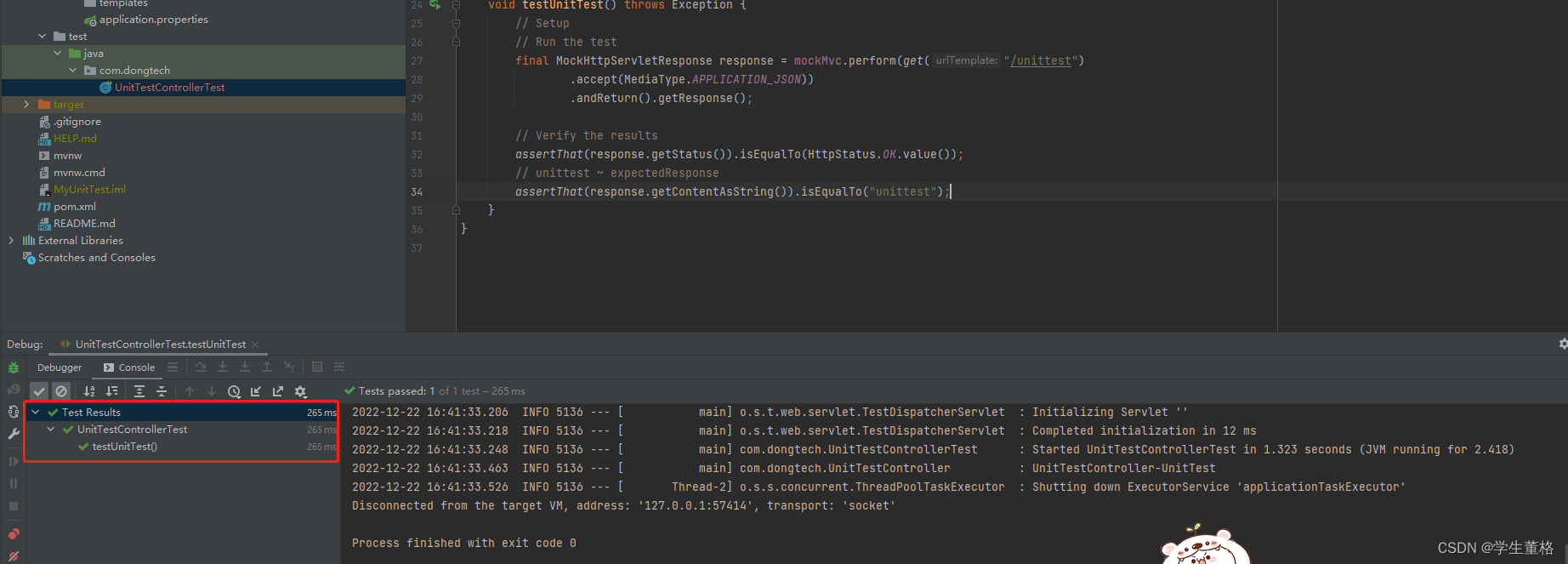
Task: Click "Tests passed: 1" status text
Action: 396,391
